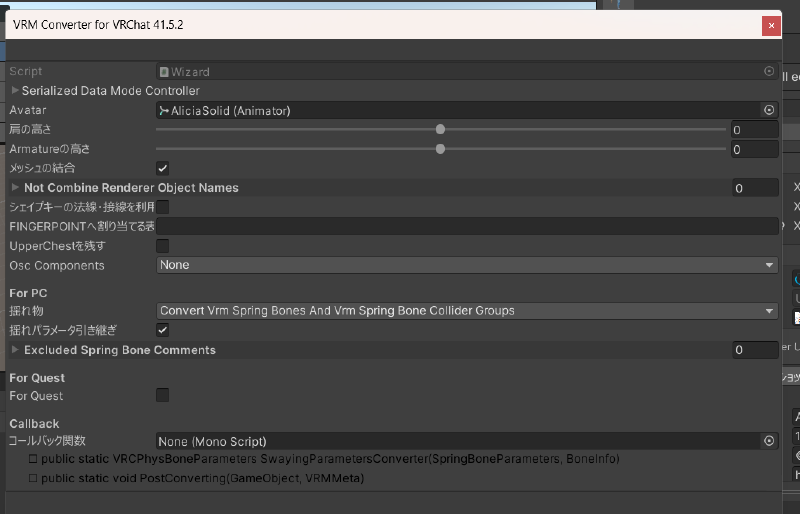Image resolution: width=800 pixels, height=514 pixels.
Task: Enable the シェイプキーの法線・接線を利用 checkbox
Action: point(163,207)
